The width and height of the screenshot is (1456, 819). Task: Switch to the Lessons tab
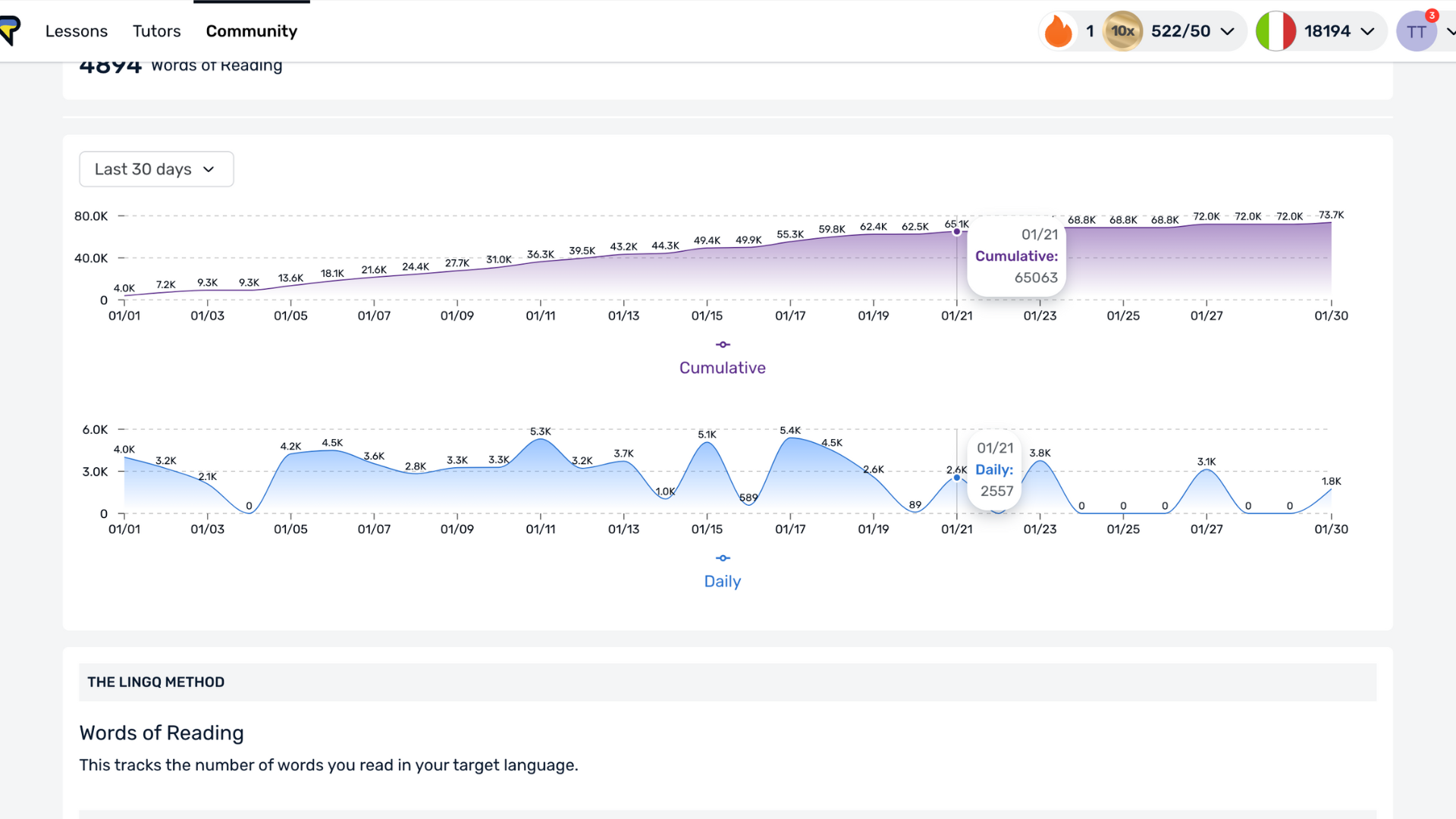click(77, 31)
